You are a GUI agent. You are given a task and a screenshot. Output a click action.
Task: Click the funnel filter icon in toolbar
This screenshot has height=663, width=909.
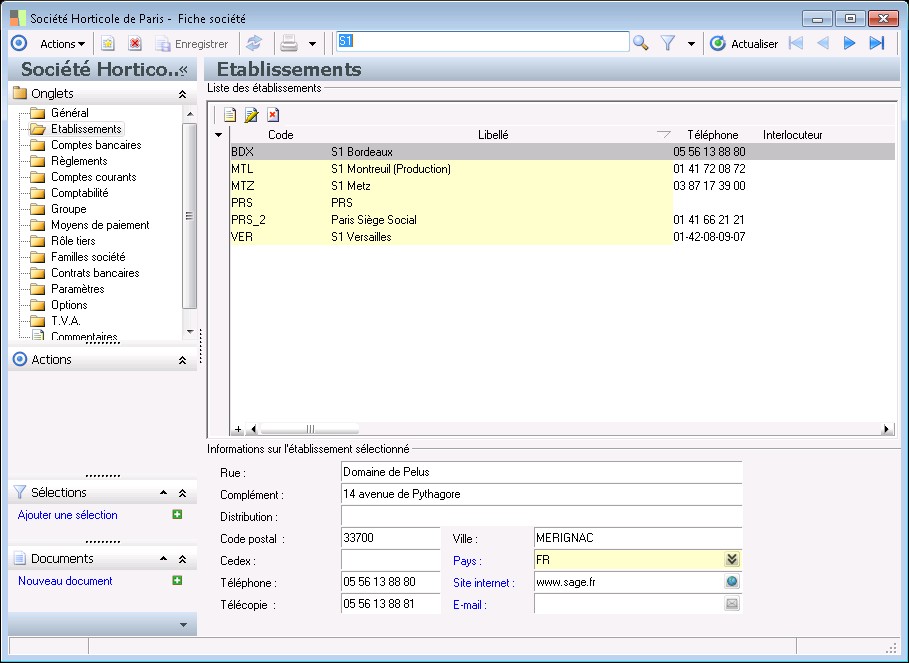coord(668,43)
